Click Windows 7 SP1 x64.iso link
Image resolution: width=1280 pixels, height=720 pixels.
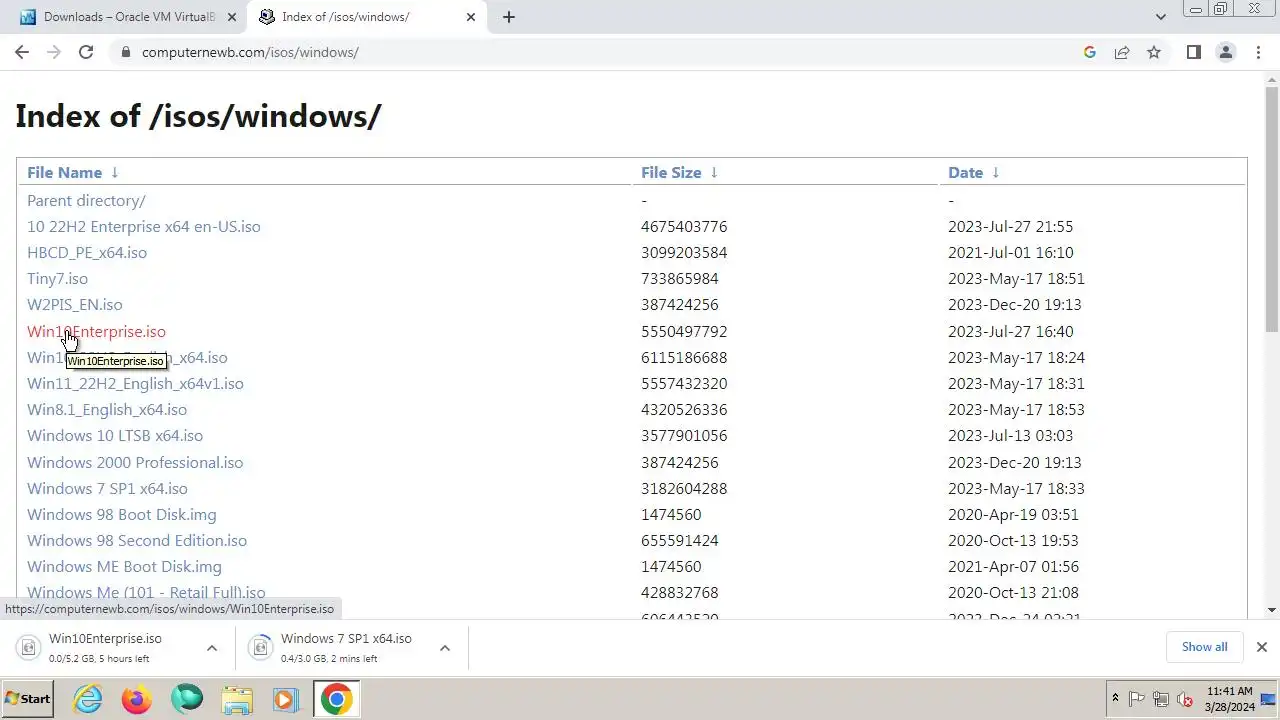pyautogui.click(x=107, y=488)
